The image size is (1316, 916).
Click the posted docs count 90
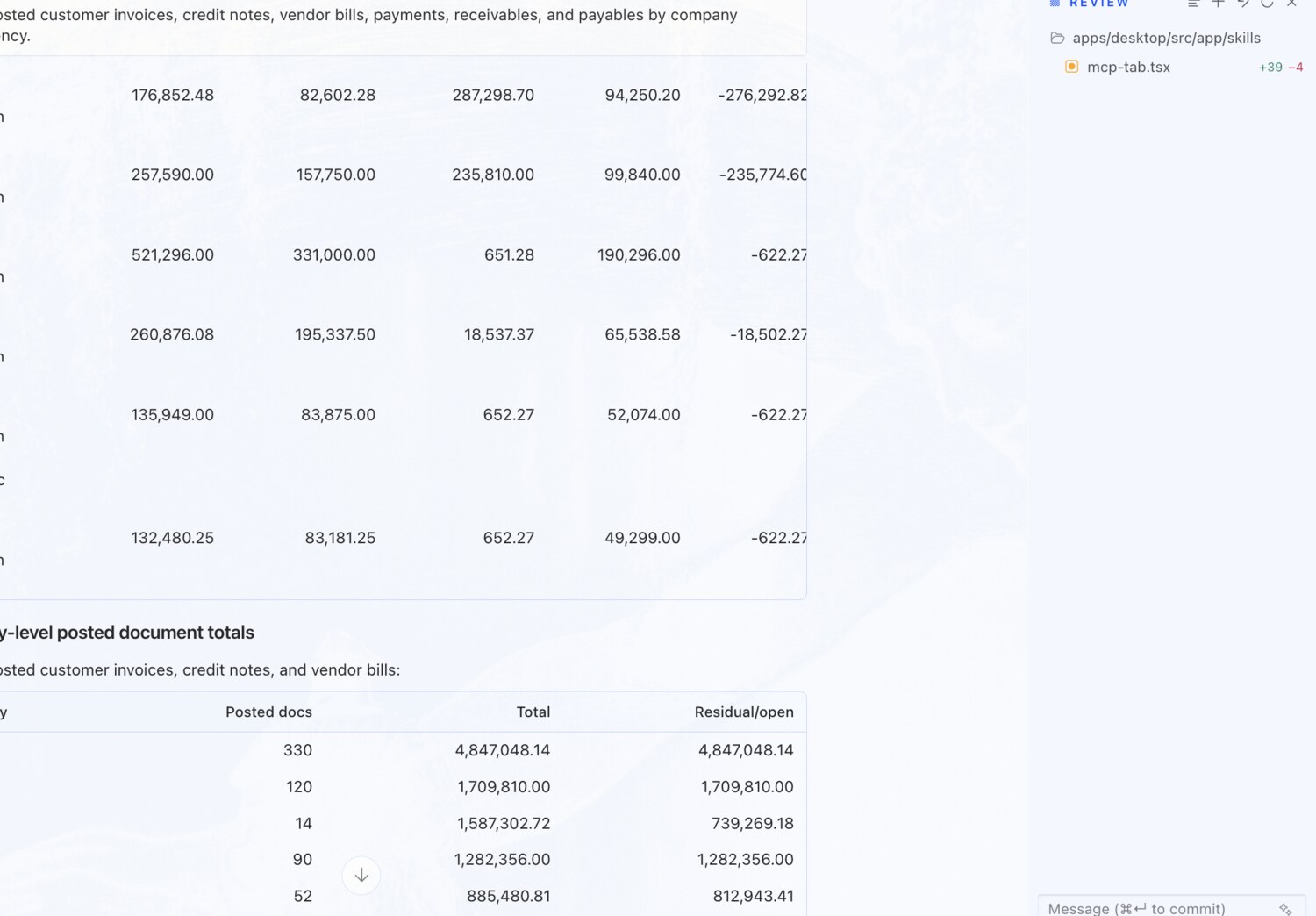(x=303, y=860)
